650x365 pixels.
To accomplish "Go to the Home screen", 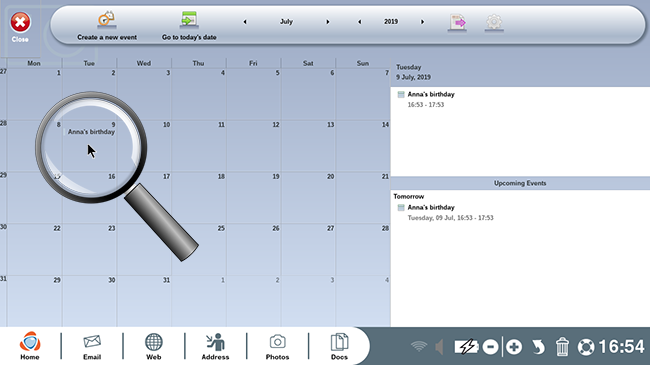I will pos(30,346).
